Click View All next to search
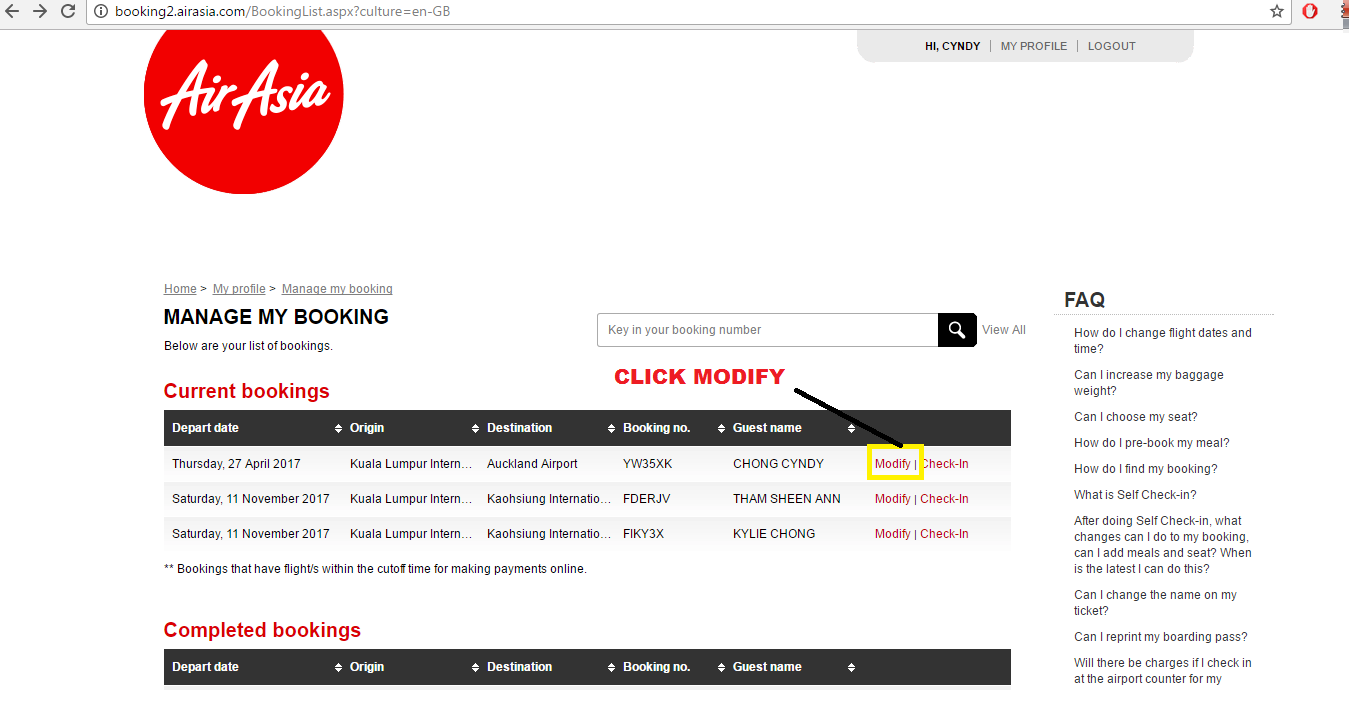Screen dimensions: 1349x726 coord(1003,330)
